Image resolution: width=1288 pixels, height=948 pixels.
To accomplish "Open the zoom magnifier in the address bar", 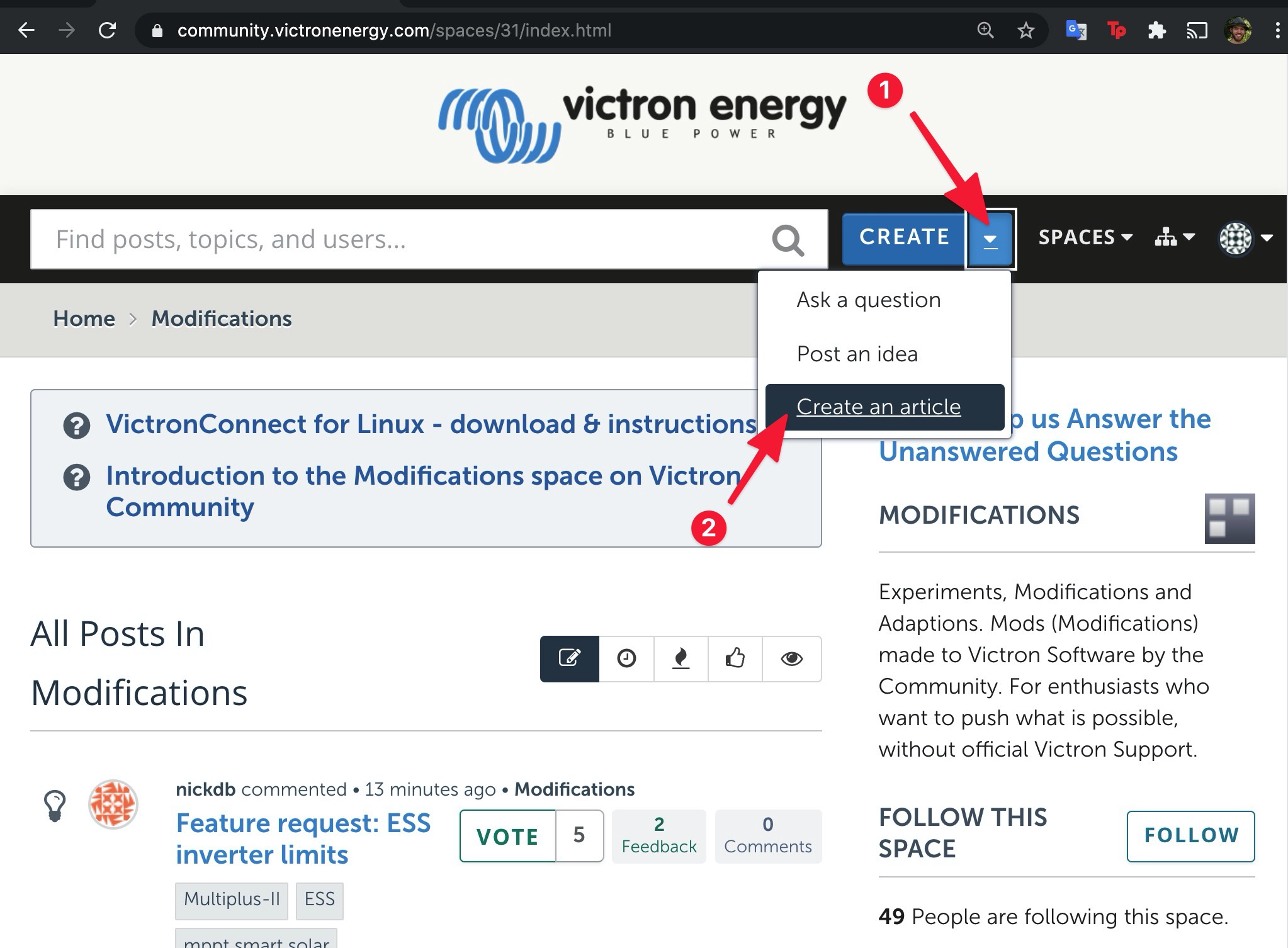I will coord(985,30).
